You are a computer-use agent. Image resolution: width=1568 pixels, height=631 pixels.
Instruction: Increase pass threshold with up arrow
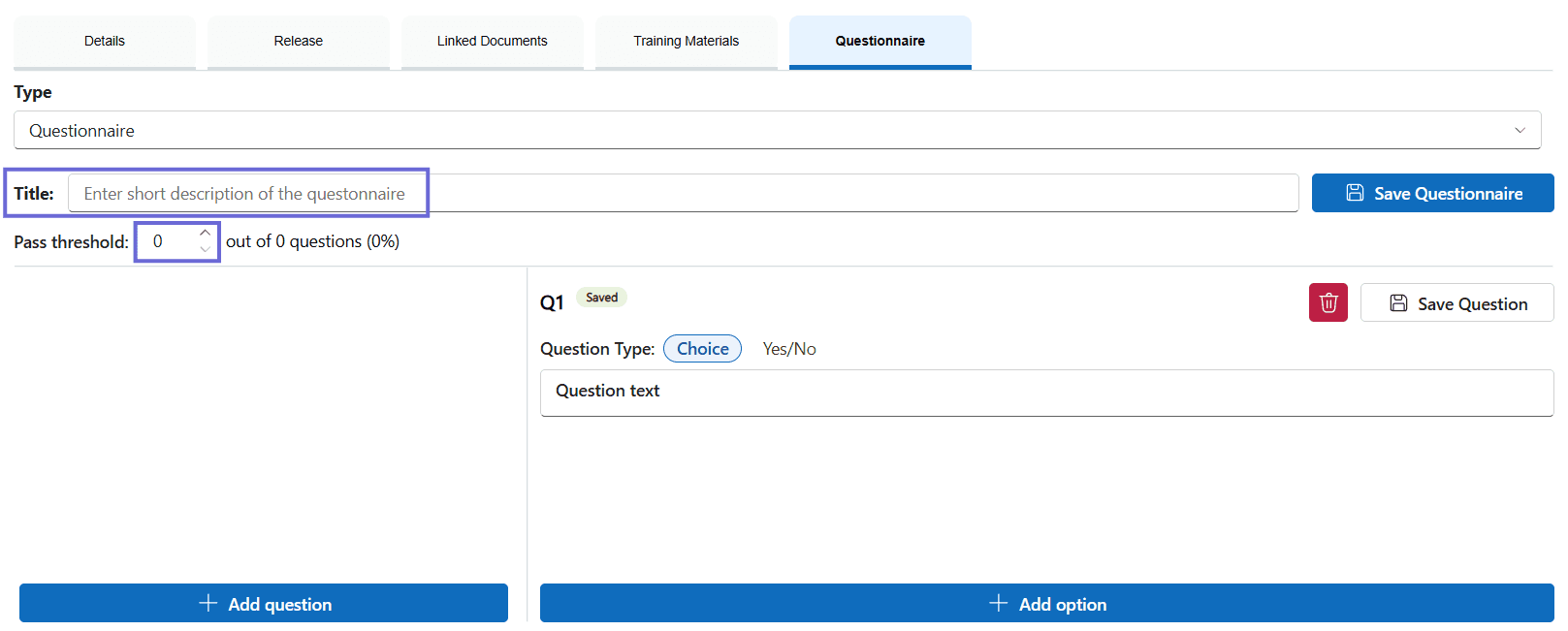click(205, 233)
